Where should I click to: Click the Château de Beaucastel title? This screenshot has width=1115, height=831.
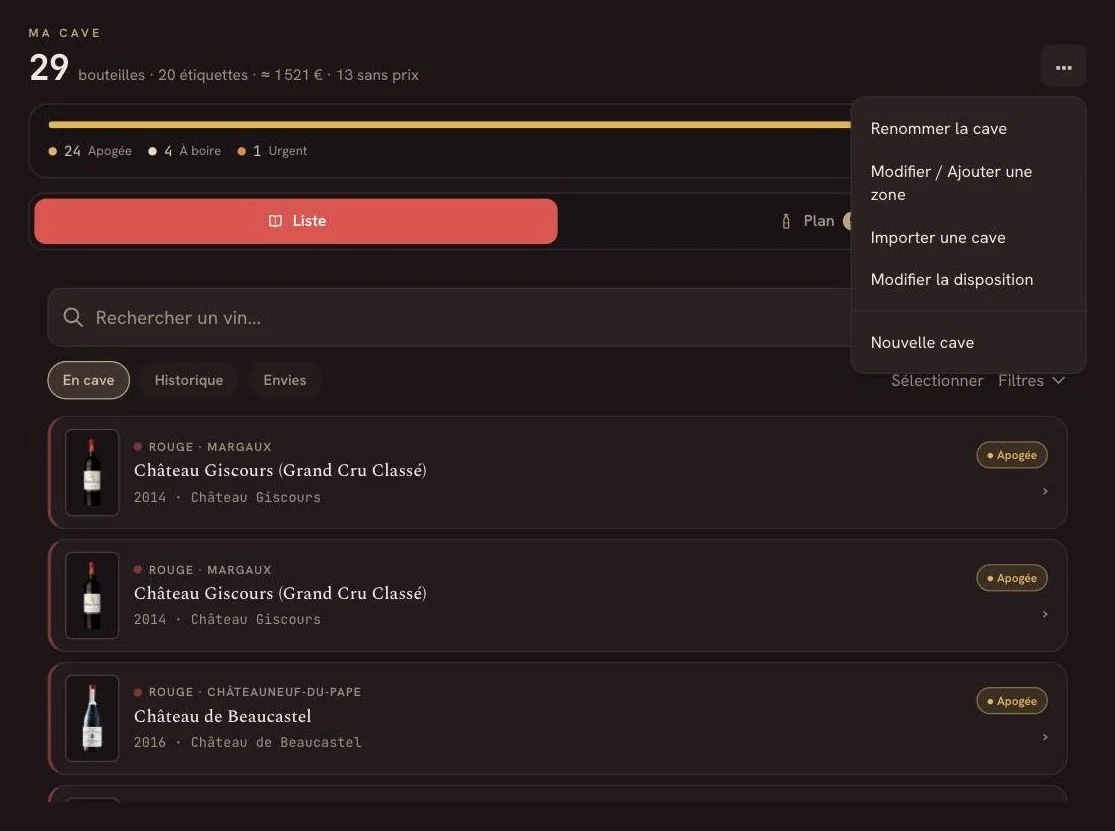(x=223, y=716)
